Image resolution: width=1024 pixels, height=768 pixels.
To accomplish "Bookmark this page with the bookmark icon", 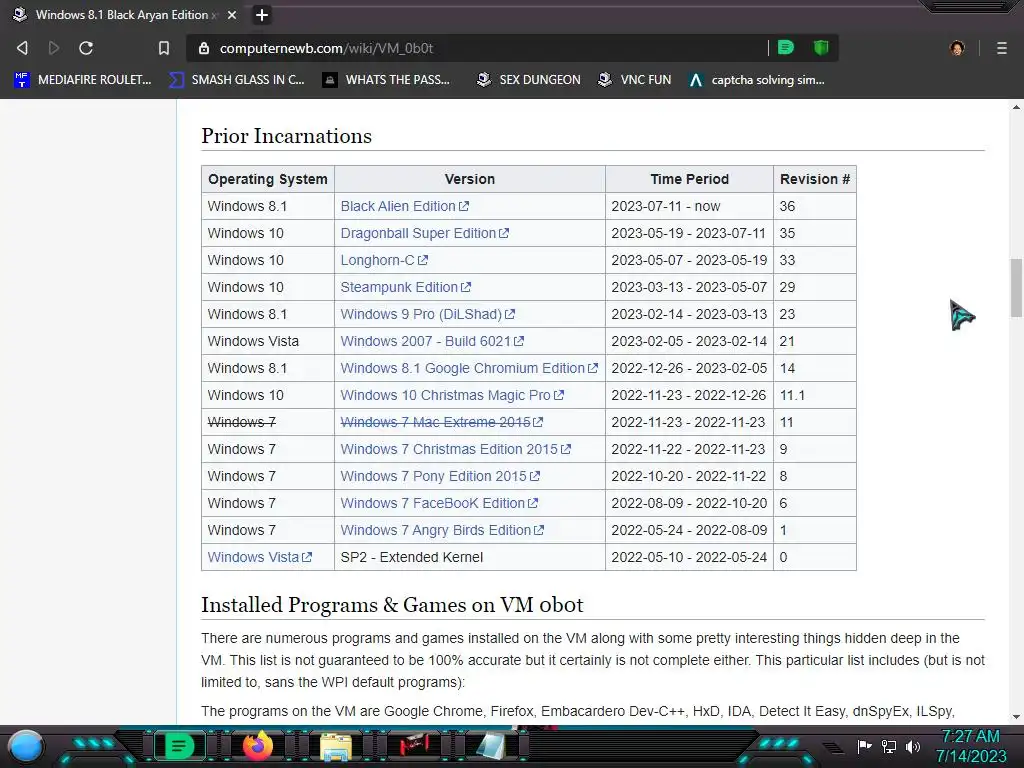I will point(164,48).
